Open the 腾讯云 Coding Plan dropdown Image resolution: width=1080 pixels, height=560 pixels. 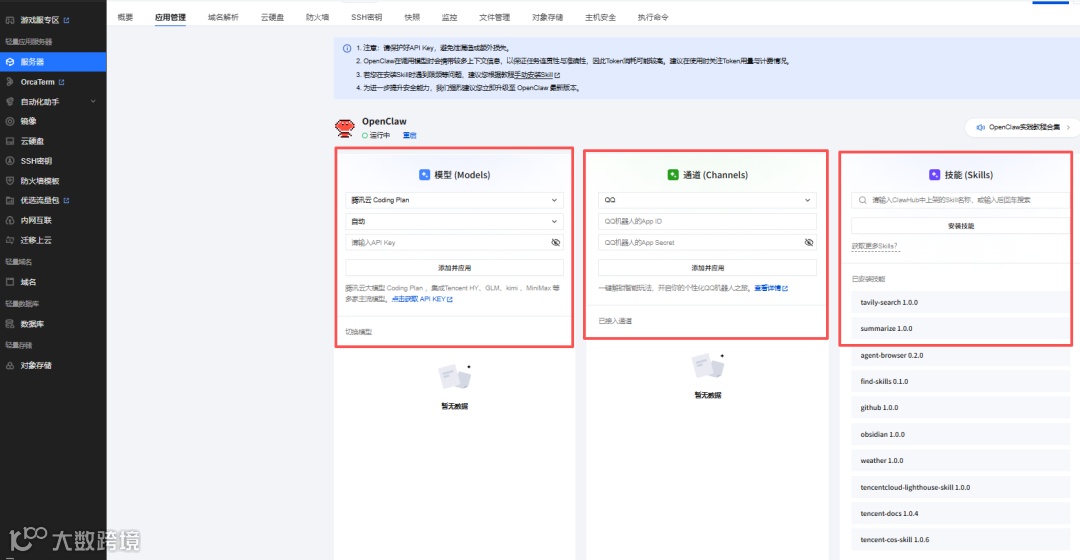tap(454, 200)
